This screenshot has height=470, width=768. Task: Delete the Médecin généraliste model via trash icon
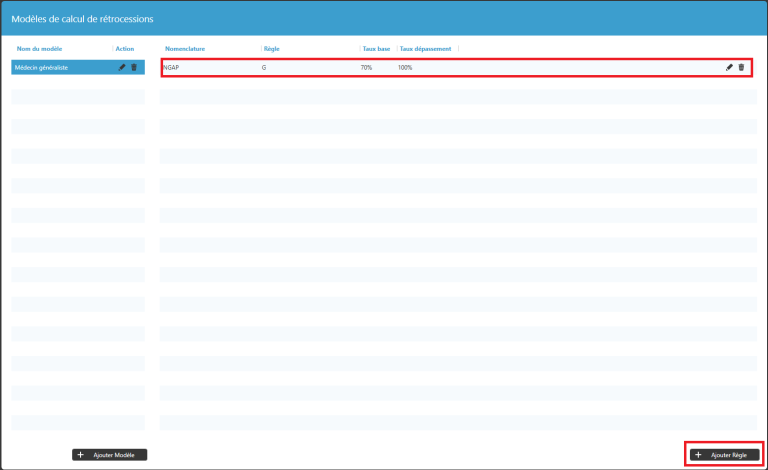[134, 67]
